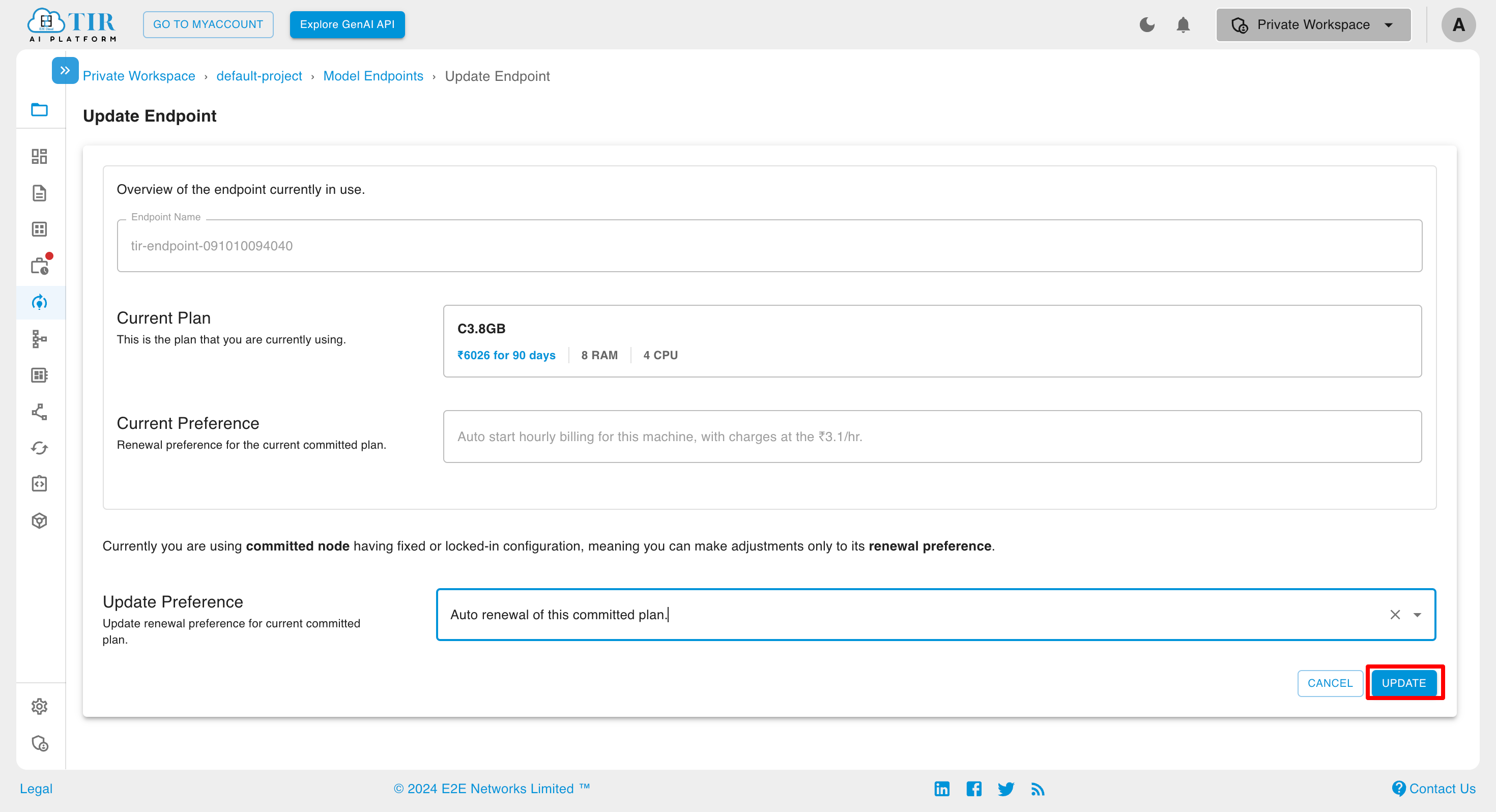
Task: Open the code clipboard icon in sidebar
Action: coord(40,484)
